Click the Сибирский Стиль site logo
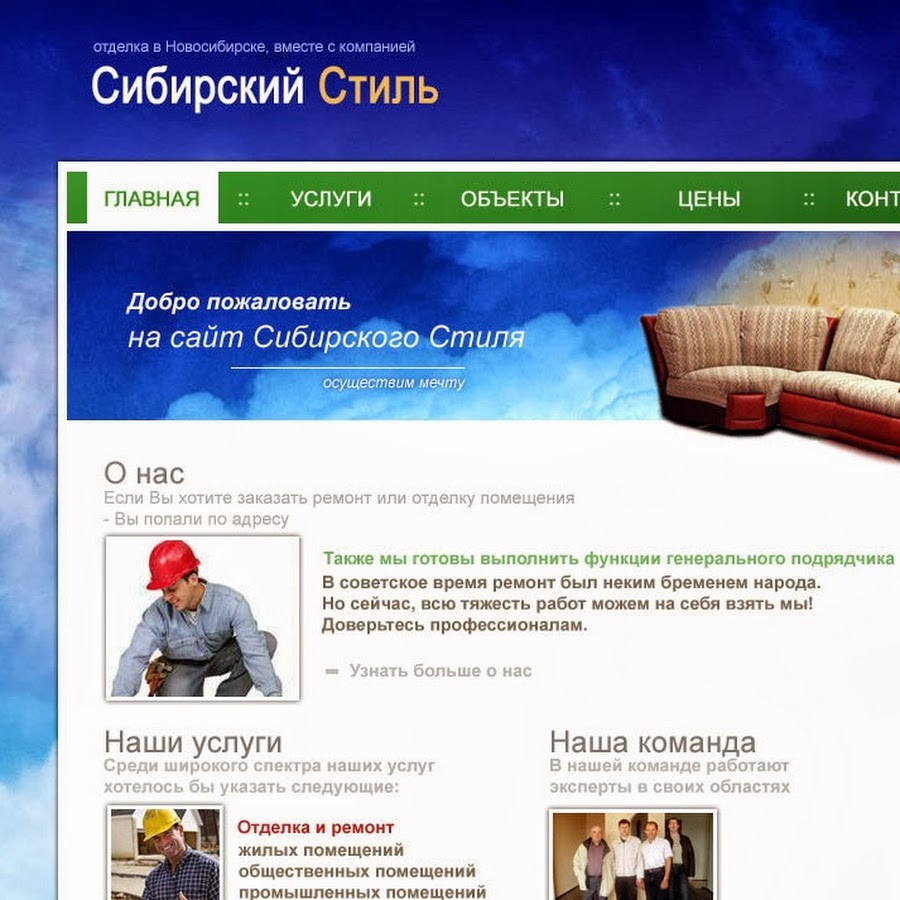 point(265,88)
